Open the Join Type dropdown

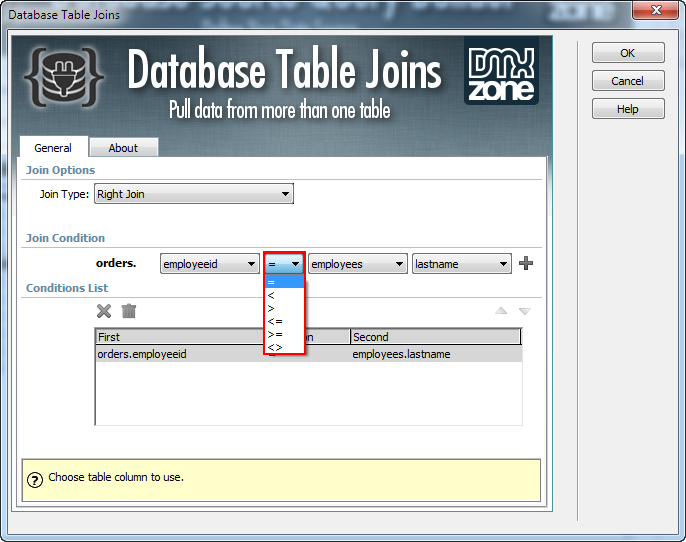194,194
